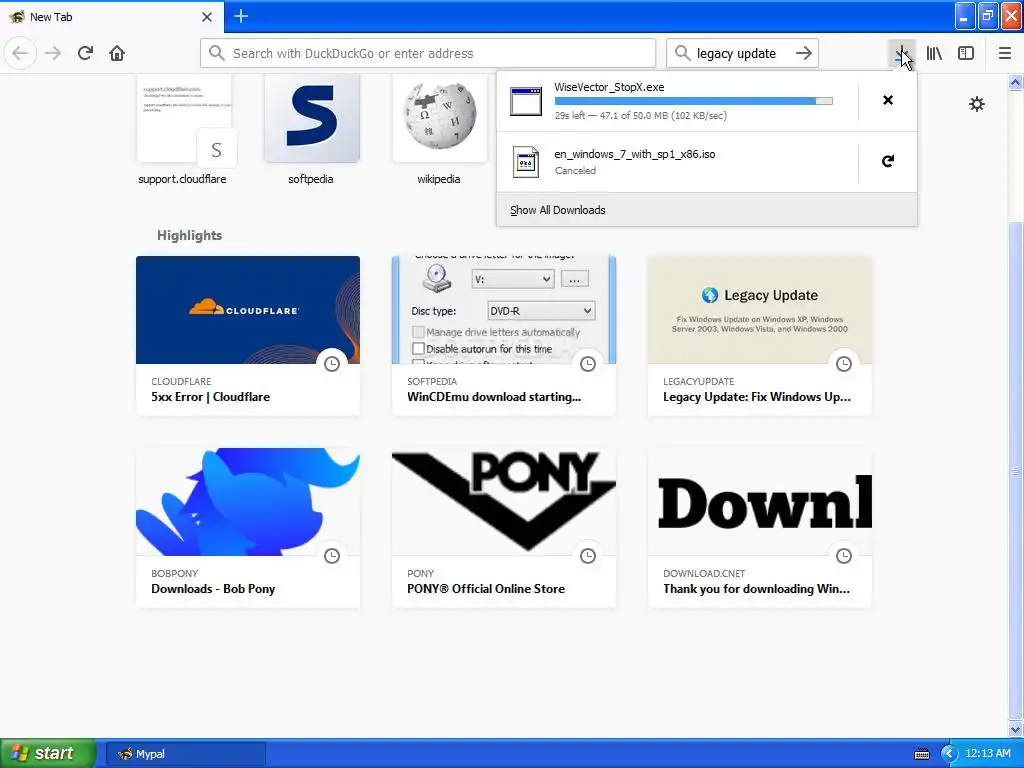Click history clock on PONY store card
1024x768 pixels.
588,556
